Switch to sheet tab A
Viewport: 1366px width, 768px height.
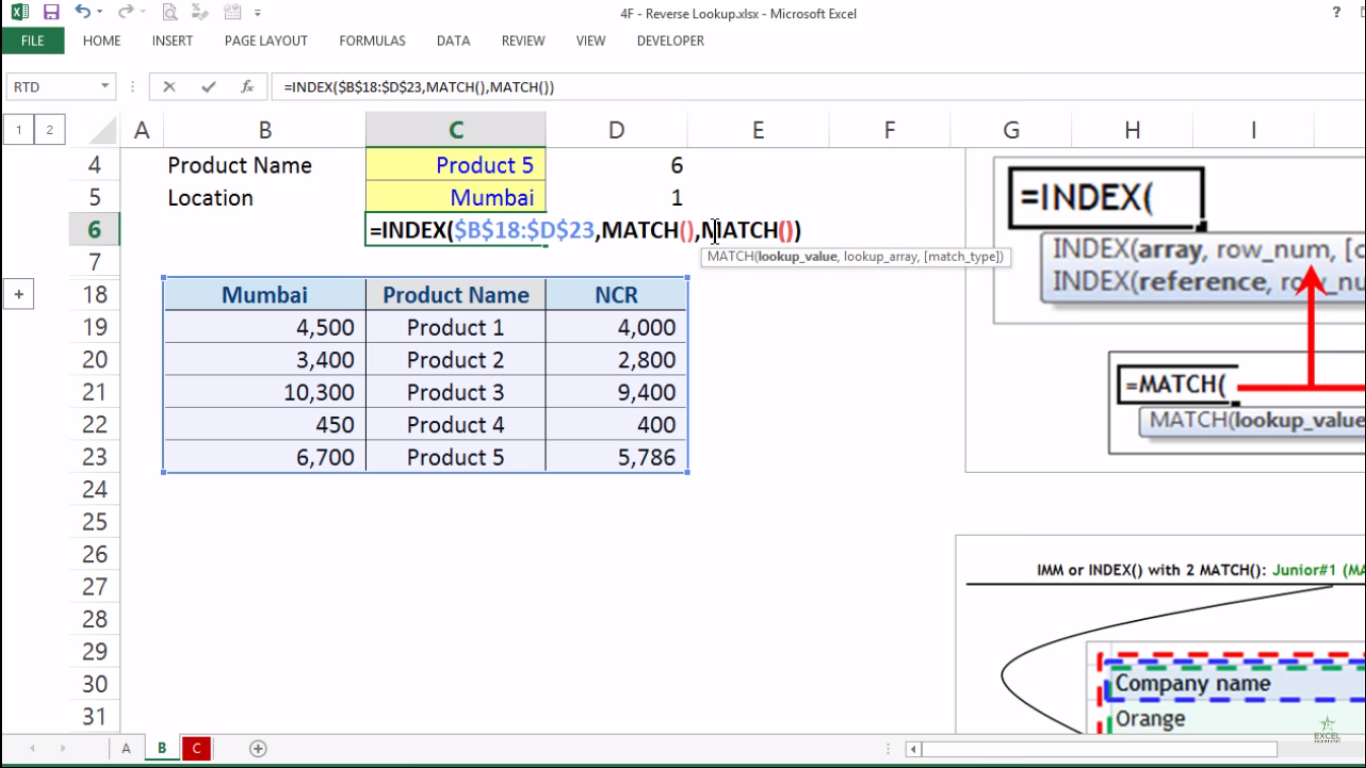point(126,748)
